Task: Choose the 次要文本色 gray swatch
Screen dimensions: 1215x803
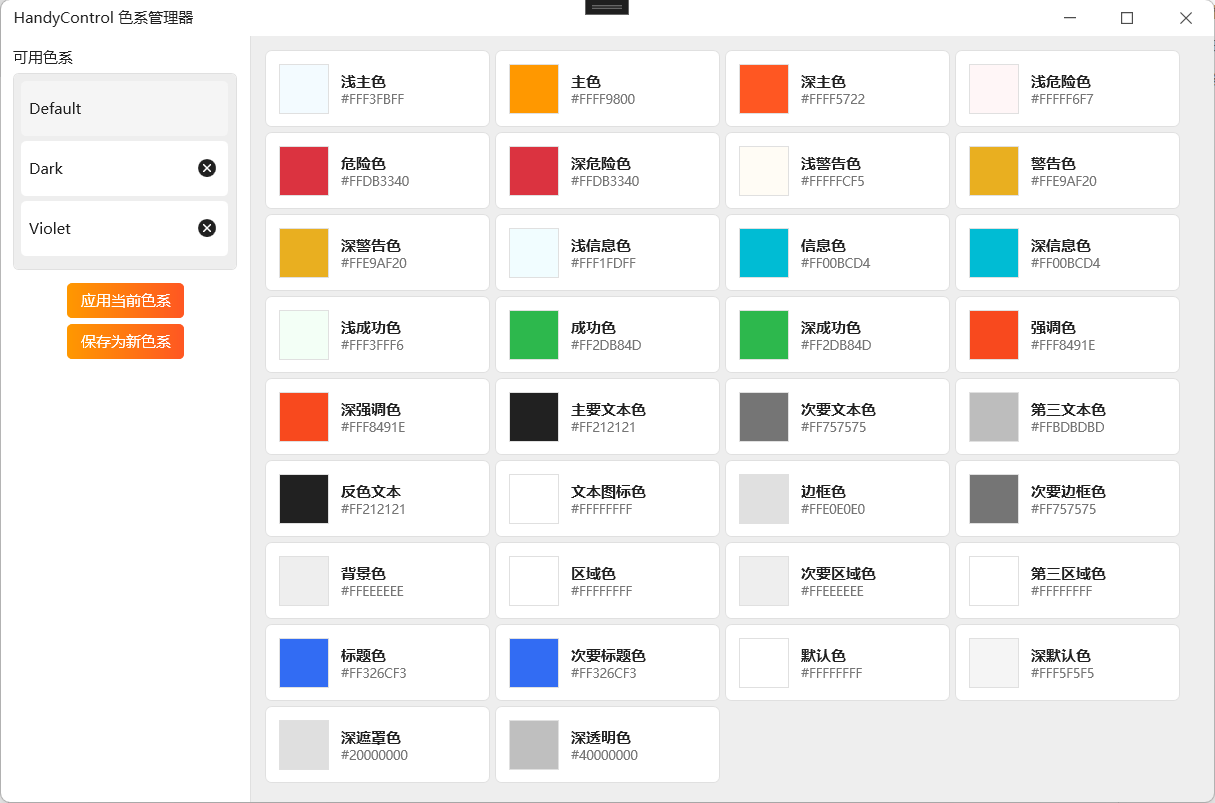Action: pos(764,417)
